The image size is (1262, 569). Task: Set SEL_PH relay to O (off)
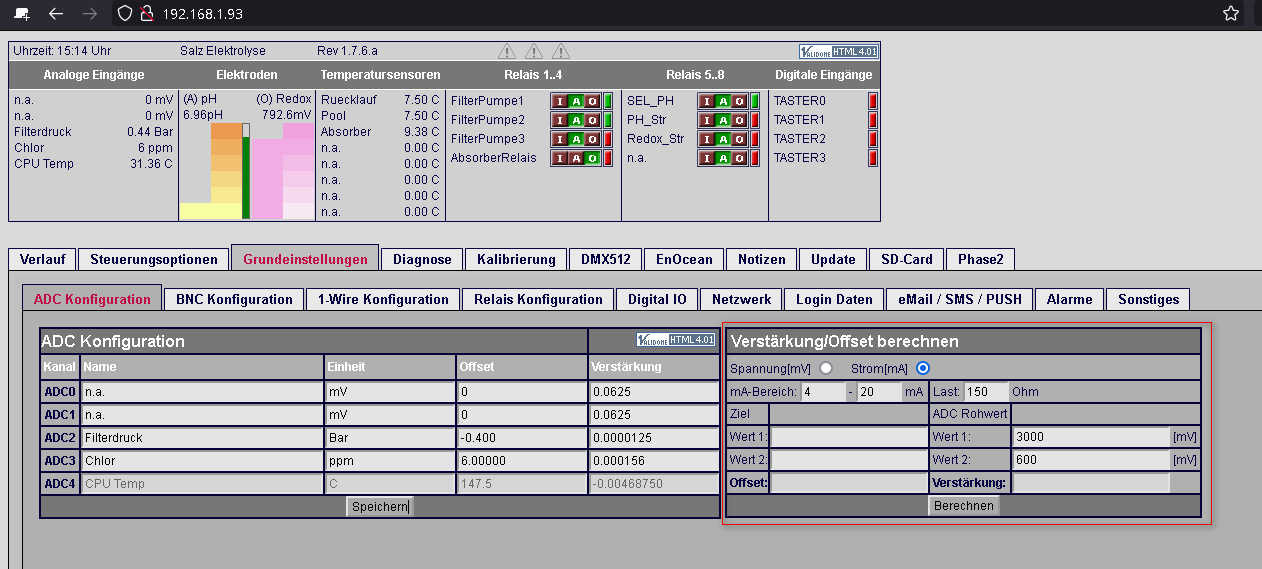(x=740, y=101)
